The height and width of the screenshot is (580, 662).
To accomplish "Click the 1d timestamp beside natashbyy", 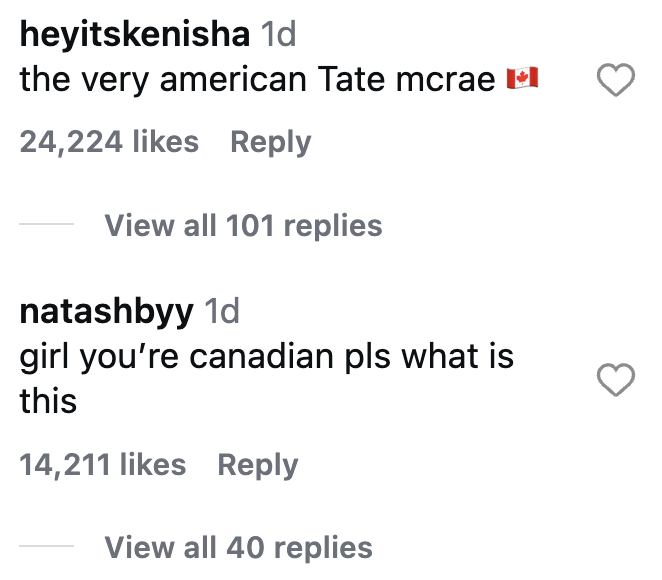I will point(222,312).
